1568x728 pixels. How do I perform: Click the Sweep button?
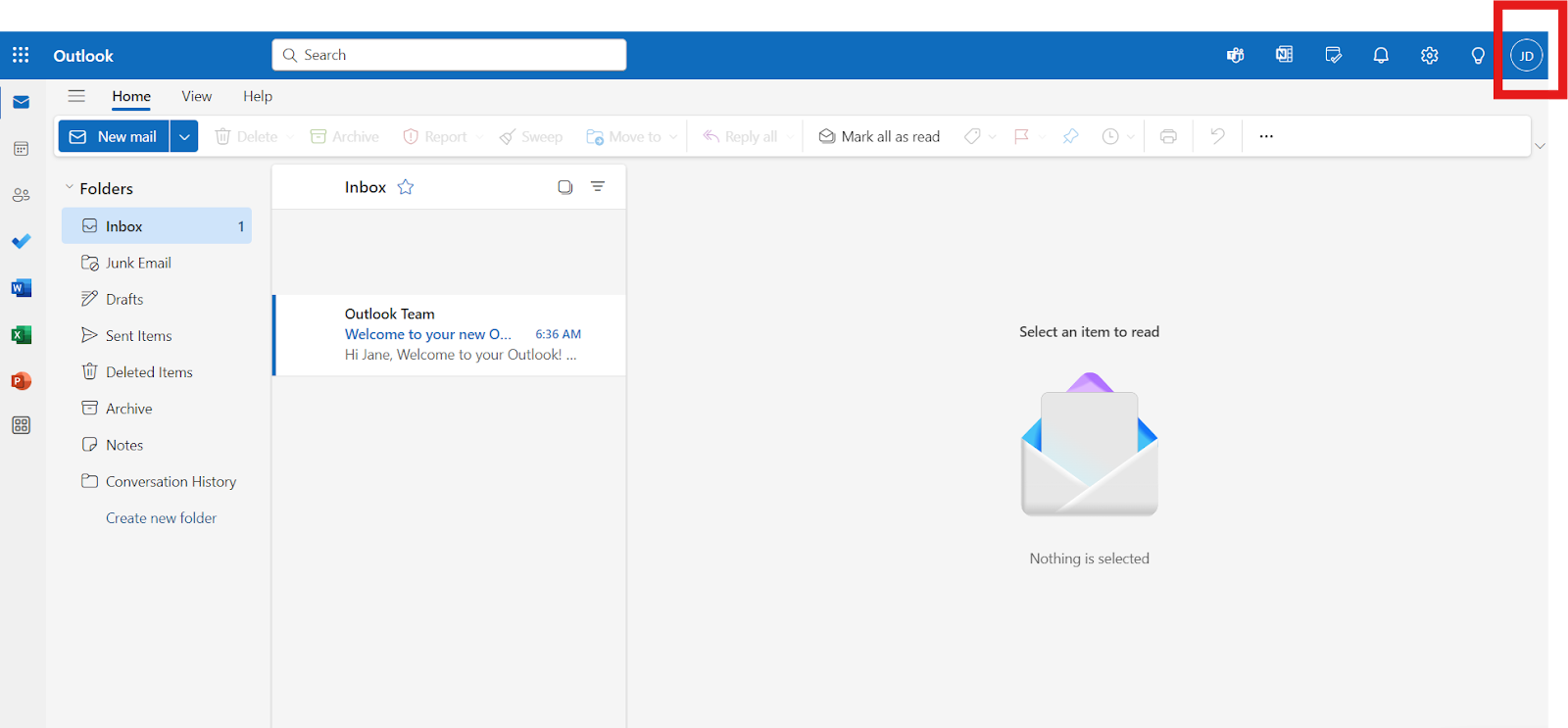pyautogui.click(x=531, y=136)
